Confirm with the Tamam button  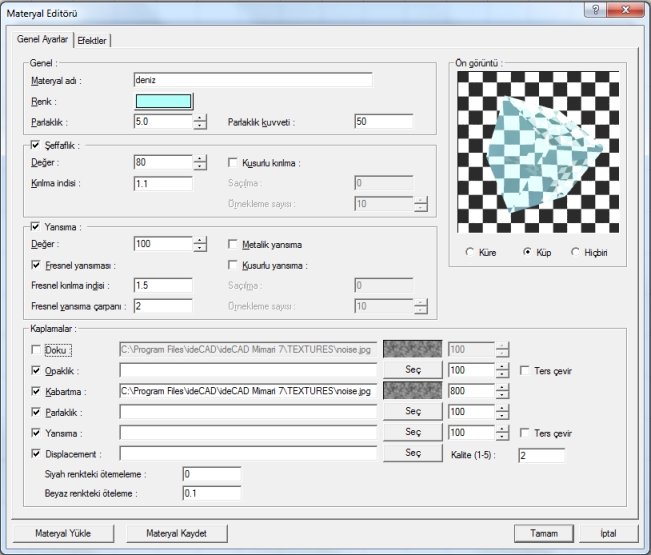click(543, 533)
